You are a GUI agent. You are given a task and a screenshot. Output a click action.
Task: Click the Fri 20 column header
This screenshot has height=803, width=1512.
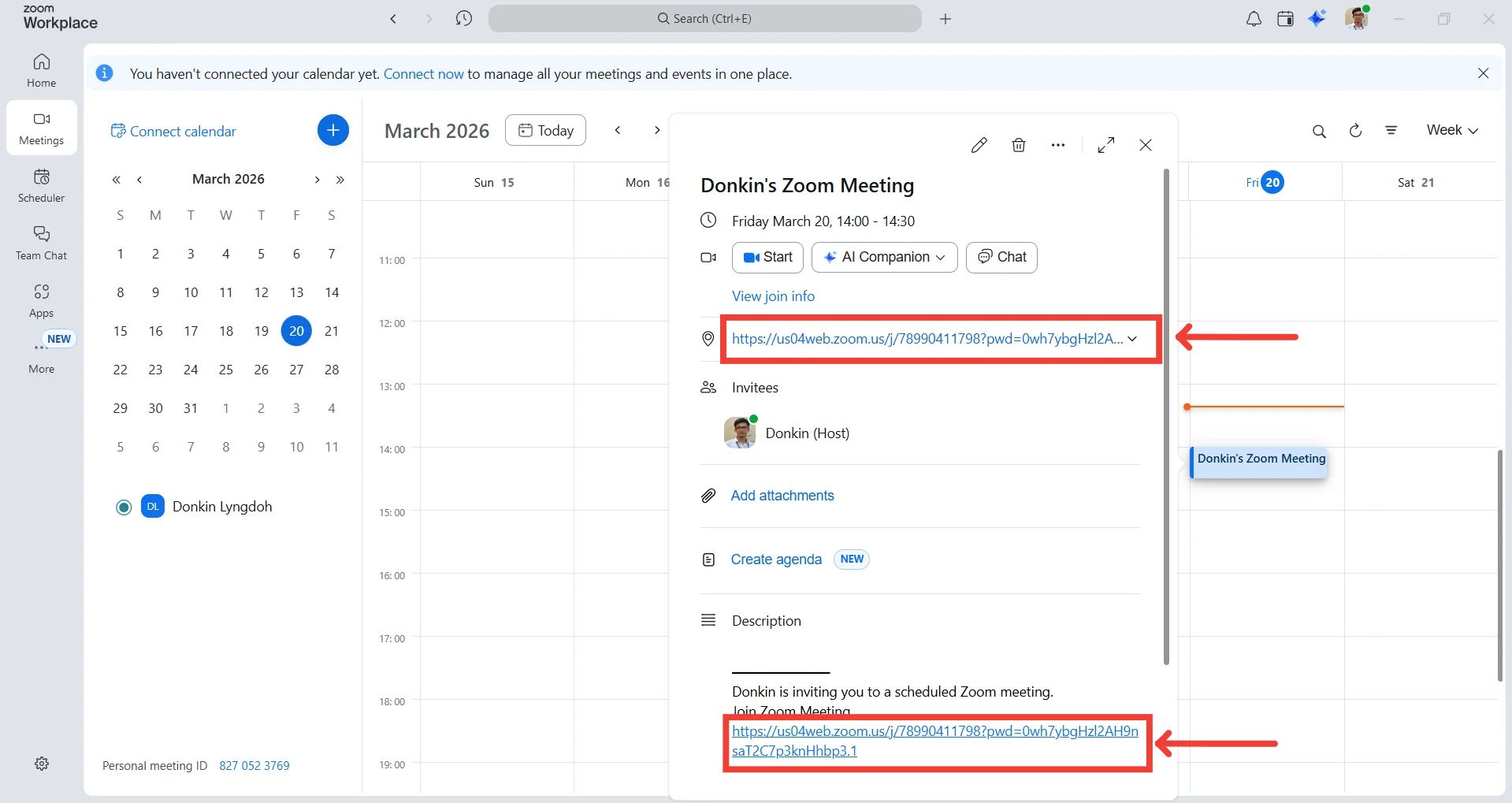coord(1264,182)
